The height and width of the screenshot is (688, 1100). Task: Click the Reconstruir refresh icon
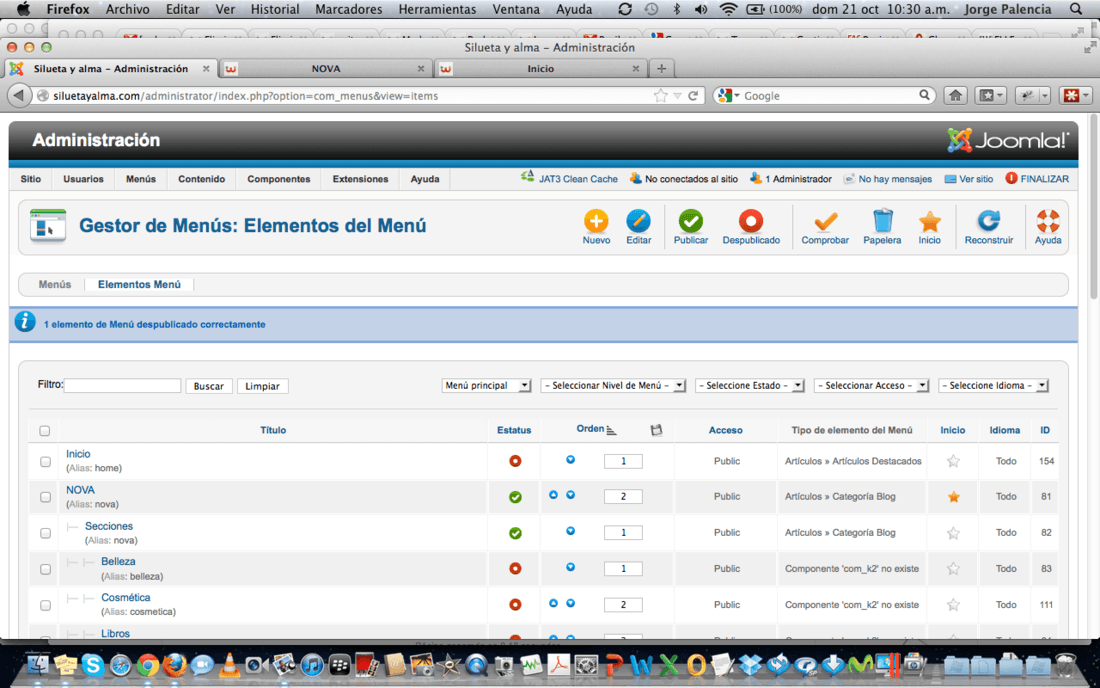click(988, 222)
